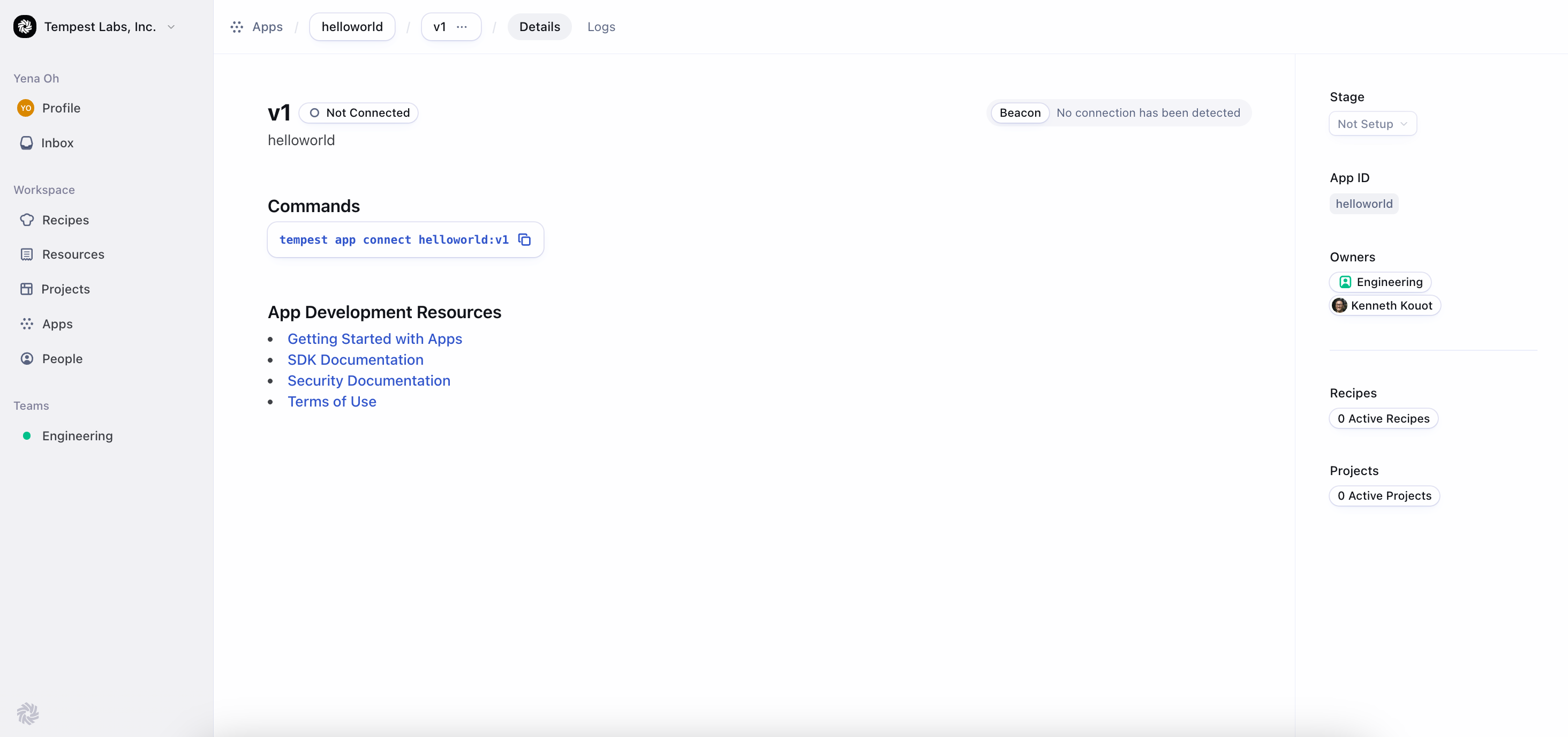Expand the app version options menu
1568x737 pixels.
point(462,26)
